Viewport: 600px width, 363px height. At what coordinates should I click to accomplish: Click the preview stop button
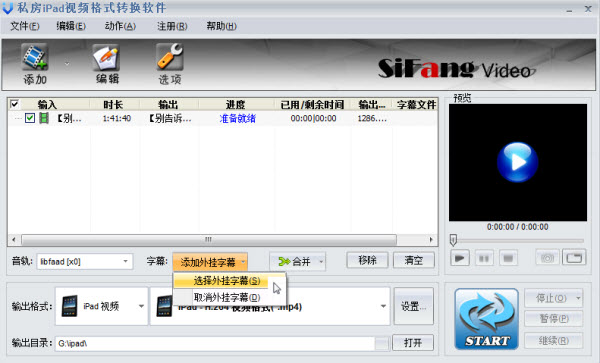pos(508,258)
